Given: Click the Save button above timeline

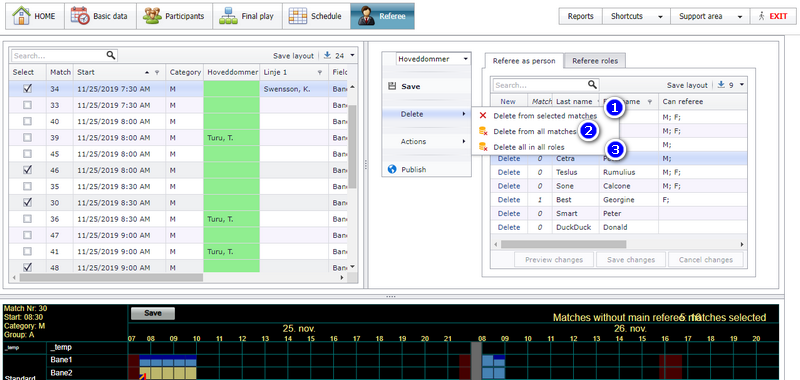Looking at the screenshot, I should tap(153, 313).
